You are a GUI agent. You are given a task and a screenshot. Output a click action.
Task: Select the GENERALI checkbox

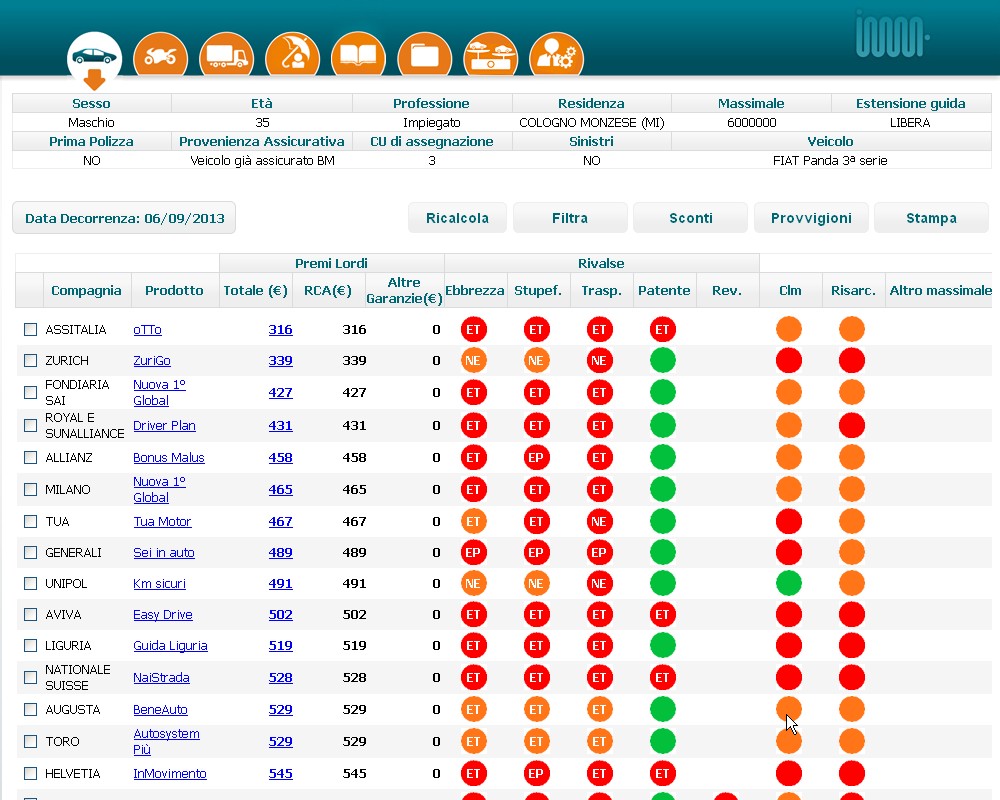tap(30, 552)
